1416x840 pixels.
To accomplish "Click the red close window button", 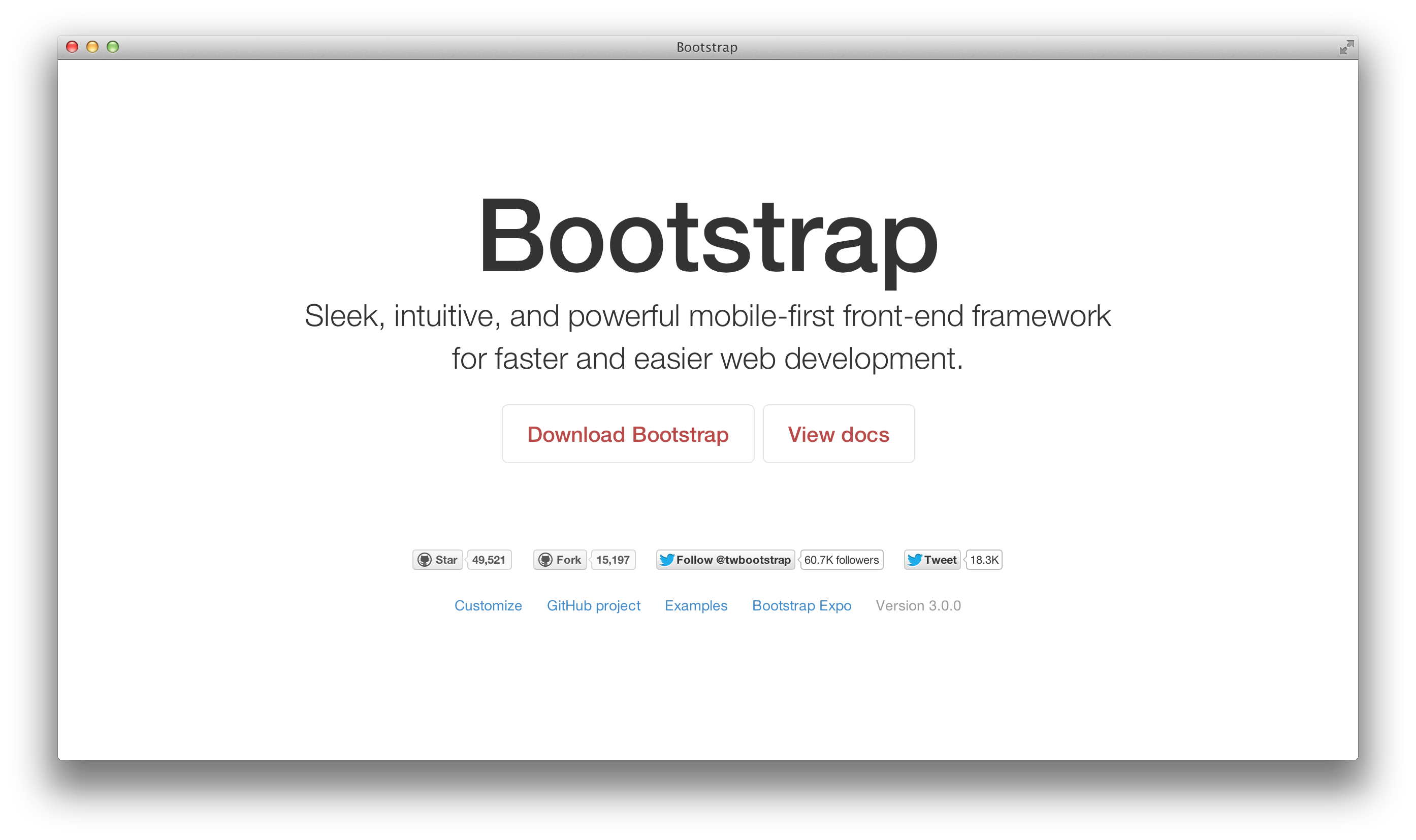I will (72, 47).
